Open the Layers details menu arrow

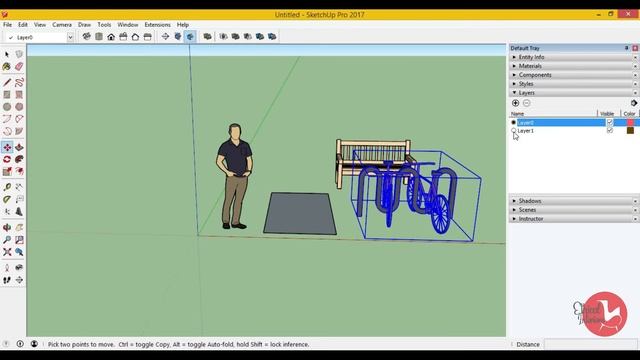tap(634, 103)
